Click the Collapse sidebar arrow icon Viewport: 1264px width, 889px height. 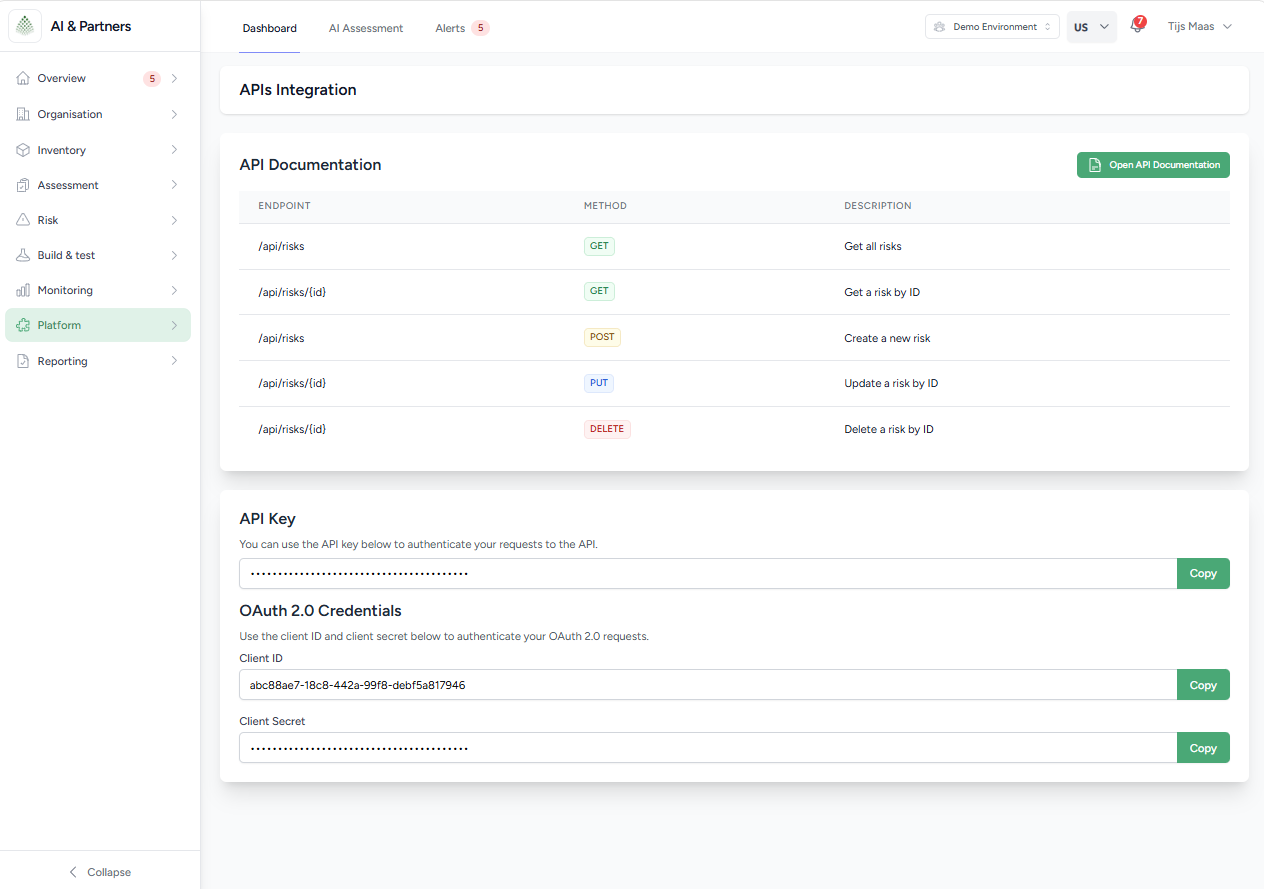[x=73, y=872]
